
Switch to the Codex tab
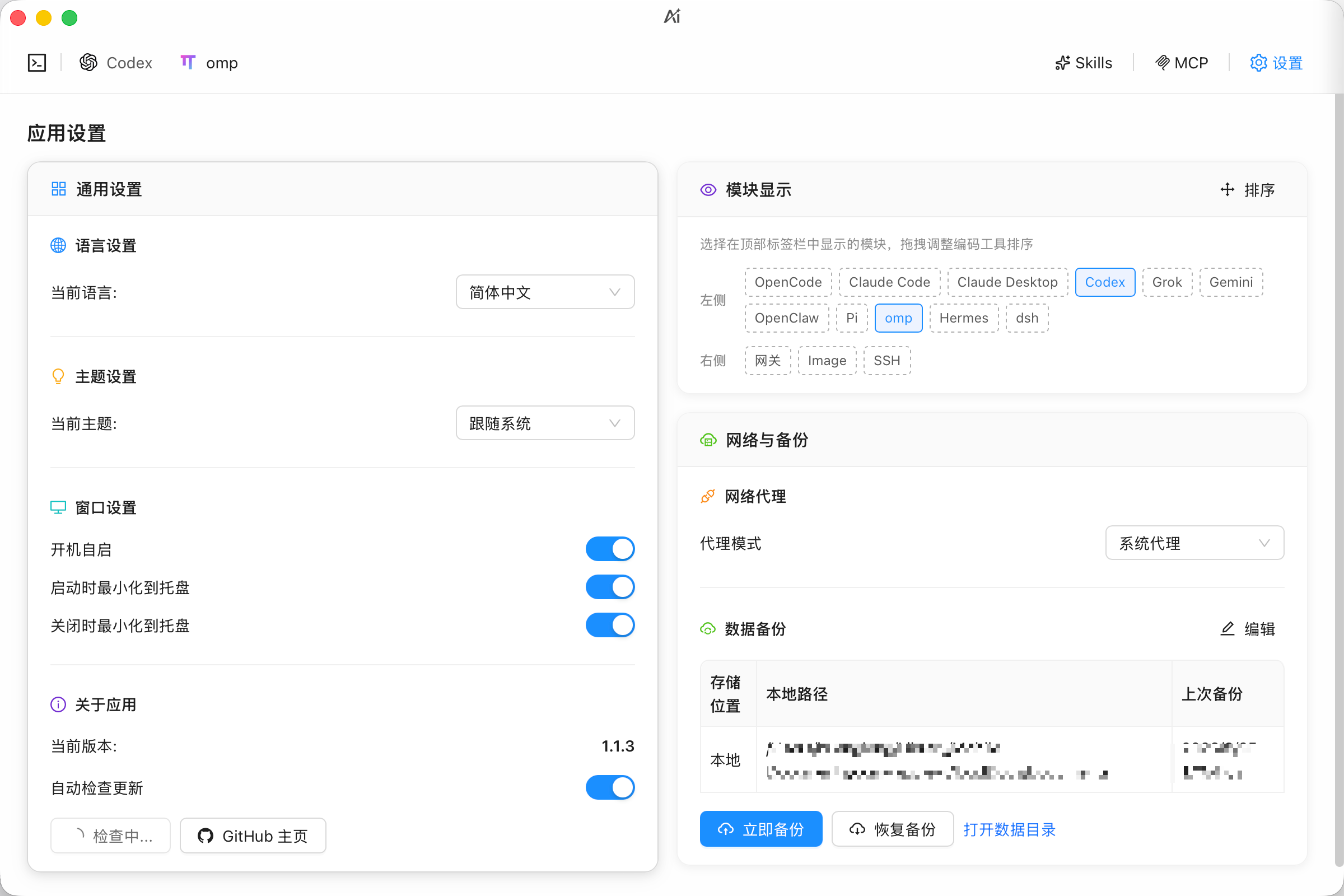point(116,63)
